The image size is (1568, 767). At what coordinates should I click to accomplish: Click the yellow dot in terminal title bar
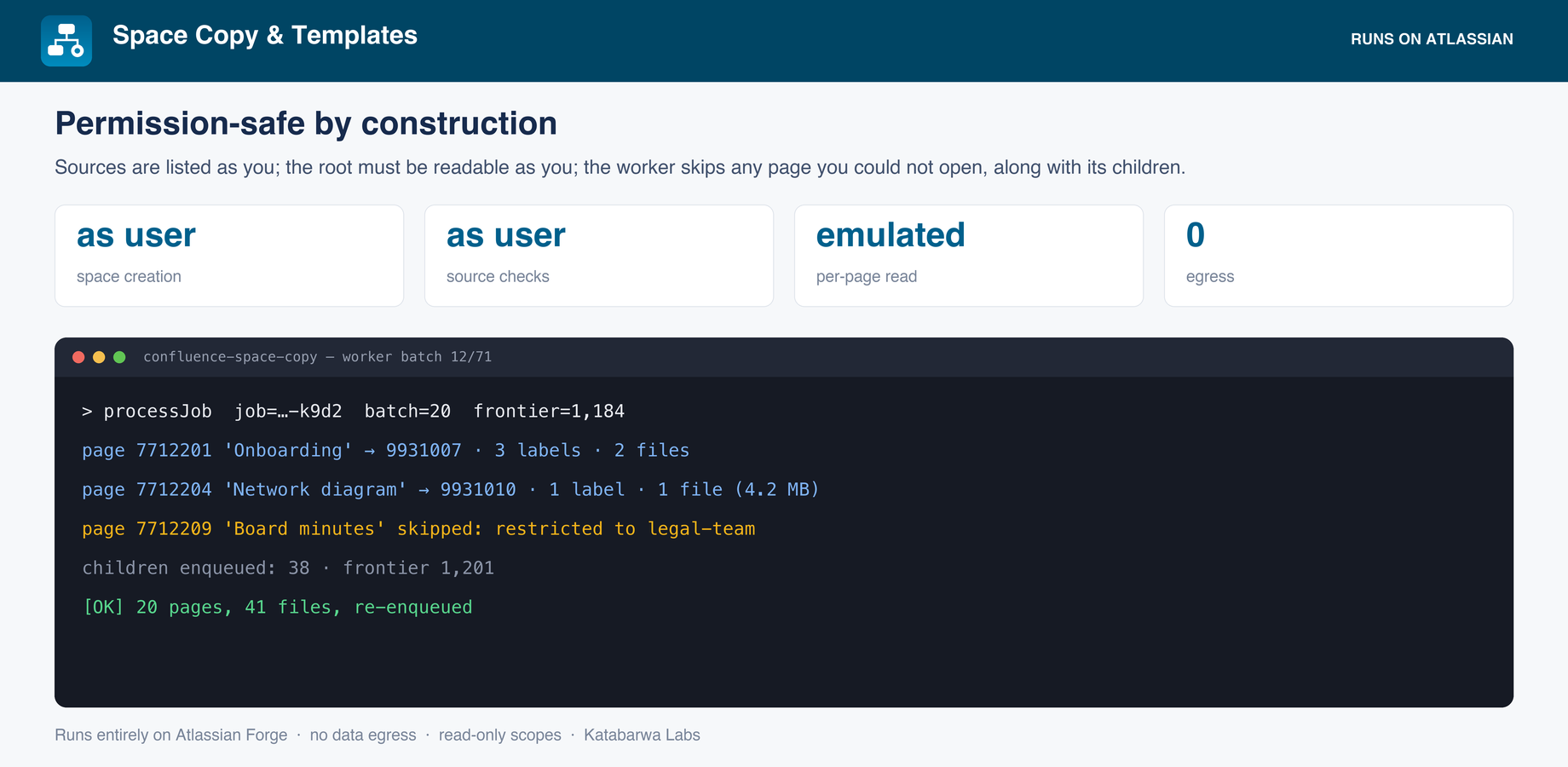pyautogui.click(x=99, y=357)
